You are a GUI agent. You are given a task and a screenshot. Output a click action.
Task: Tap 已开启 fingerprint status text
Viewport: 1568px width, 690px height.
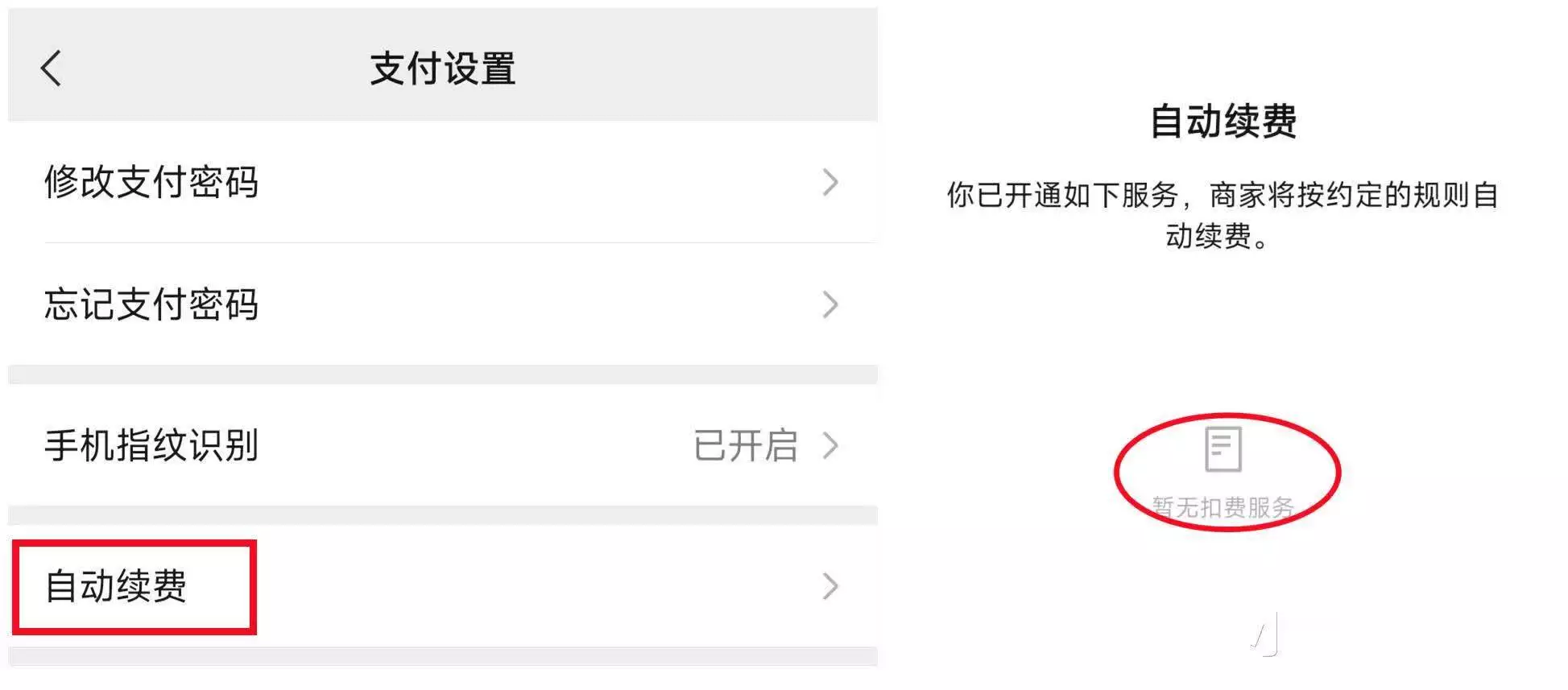click(x=746, y=445)
